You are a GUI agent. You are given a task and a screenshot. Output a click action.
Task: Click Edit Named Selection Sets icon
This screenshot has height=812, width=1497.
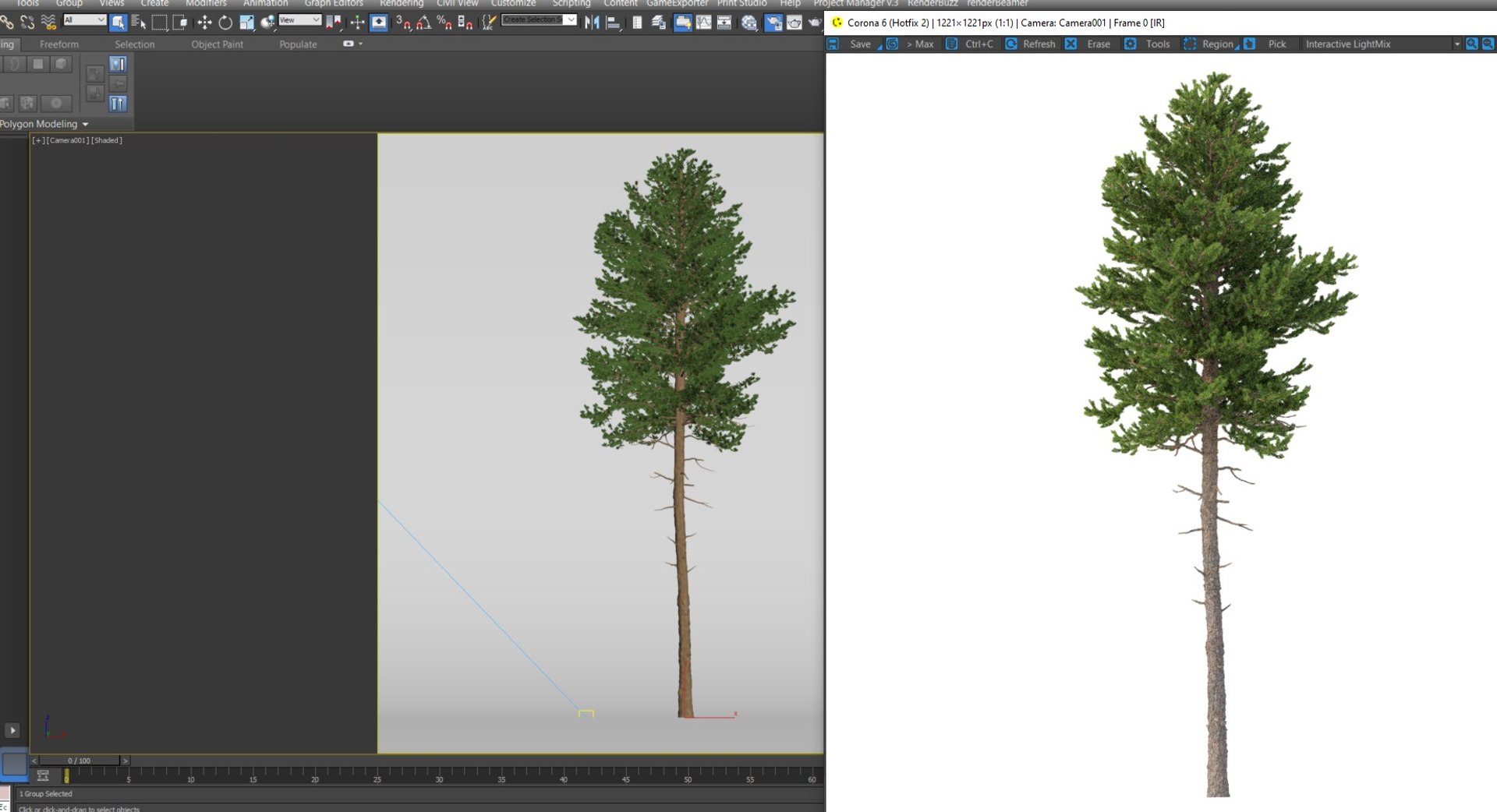tap(489, 22)
